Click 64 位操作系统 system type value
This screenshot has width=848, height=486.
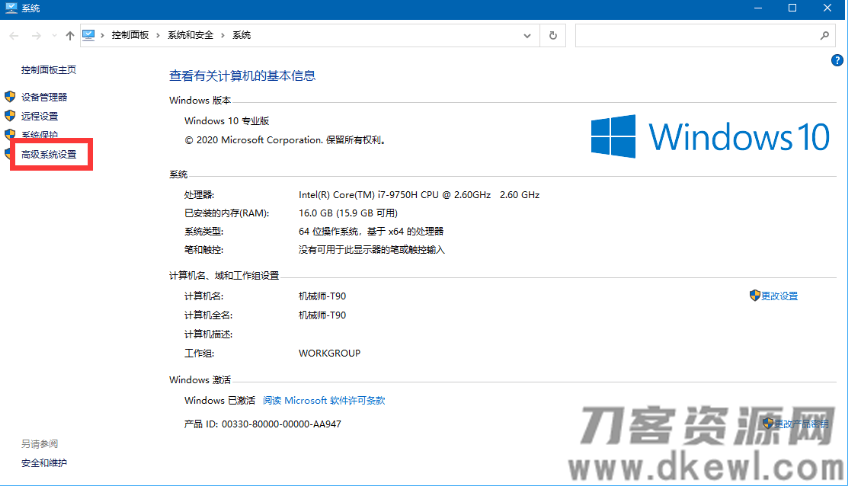pos(371,231)
